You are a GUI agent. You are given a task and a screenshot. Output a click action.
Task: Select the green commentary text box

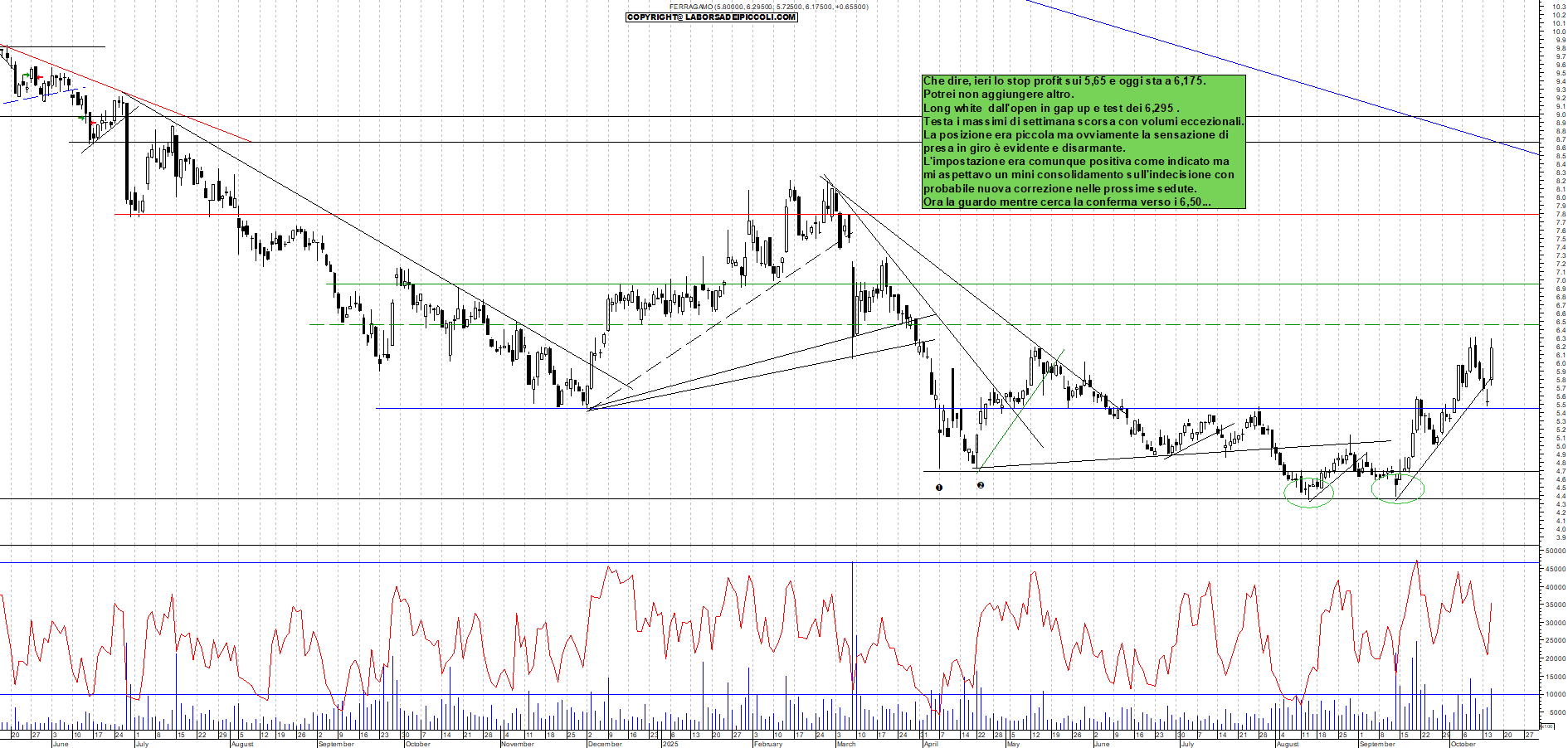point(1083,141)
